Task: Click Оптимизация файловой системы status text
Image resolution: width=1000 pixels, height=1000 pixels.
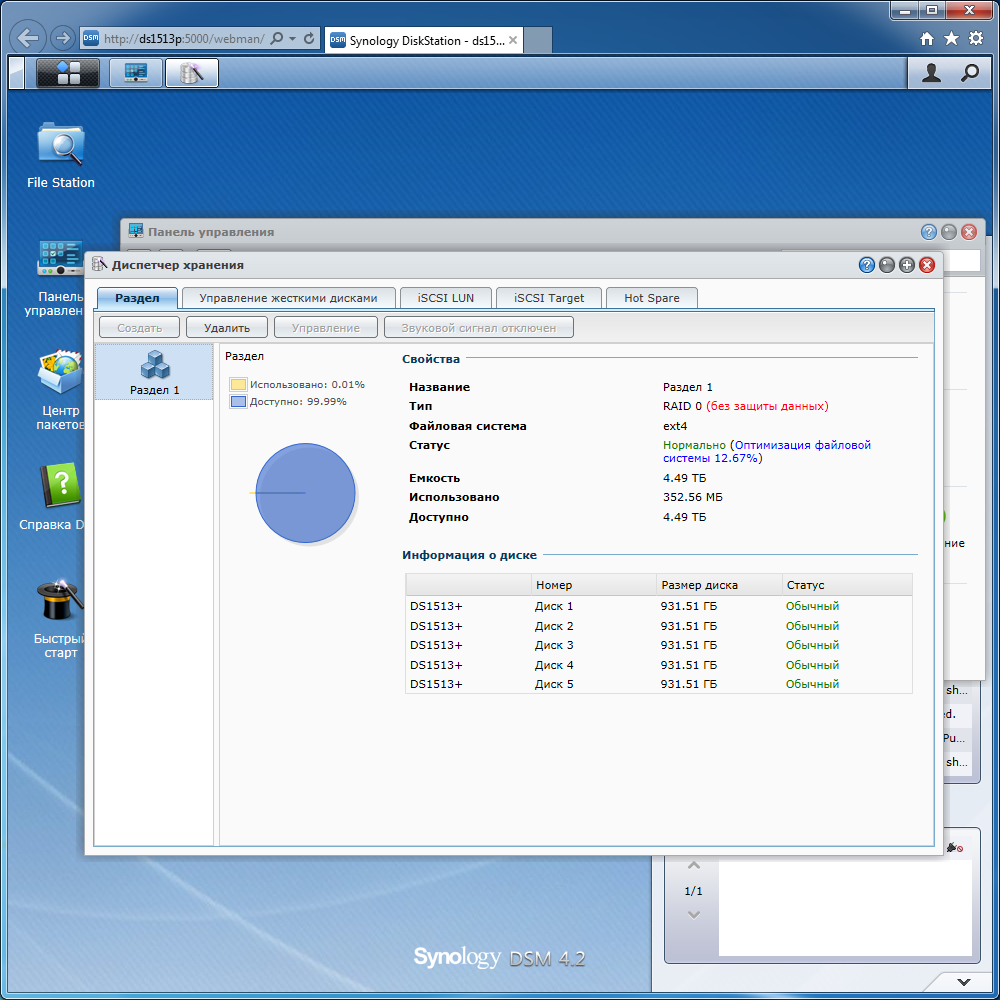Action: pyautogui.click(x=767, y=452)
